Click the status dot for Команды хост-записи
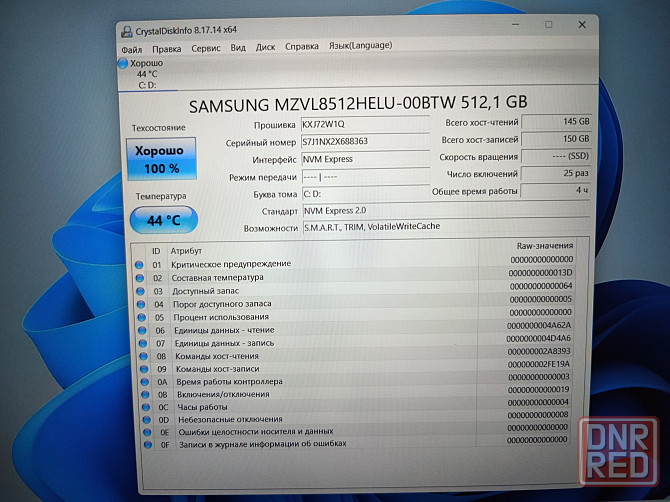 (x=144, y=369)
